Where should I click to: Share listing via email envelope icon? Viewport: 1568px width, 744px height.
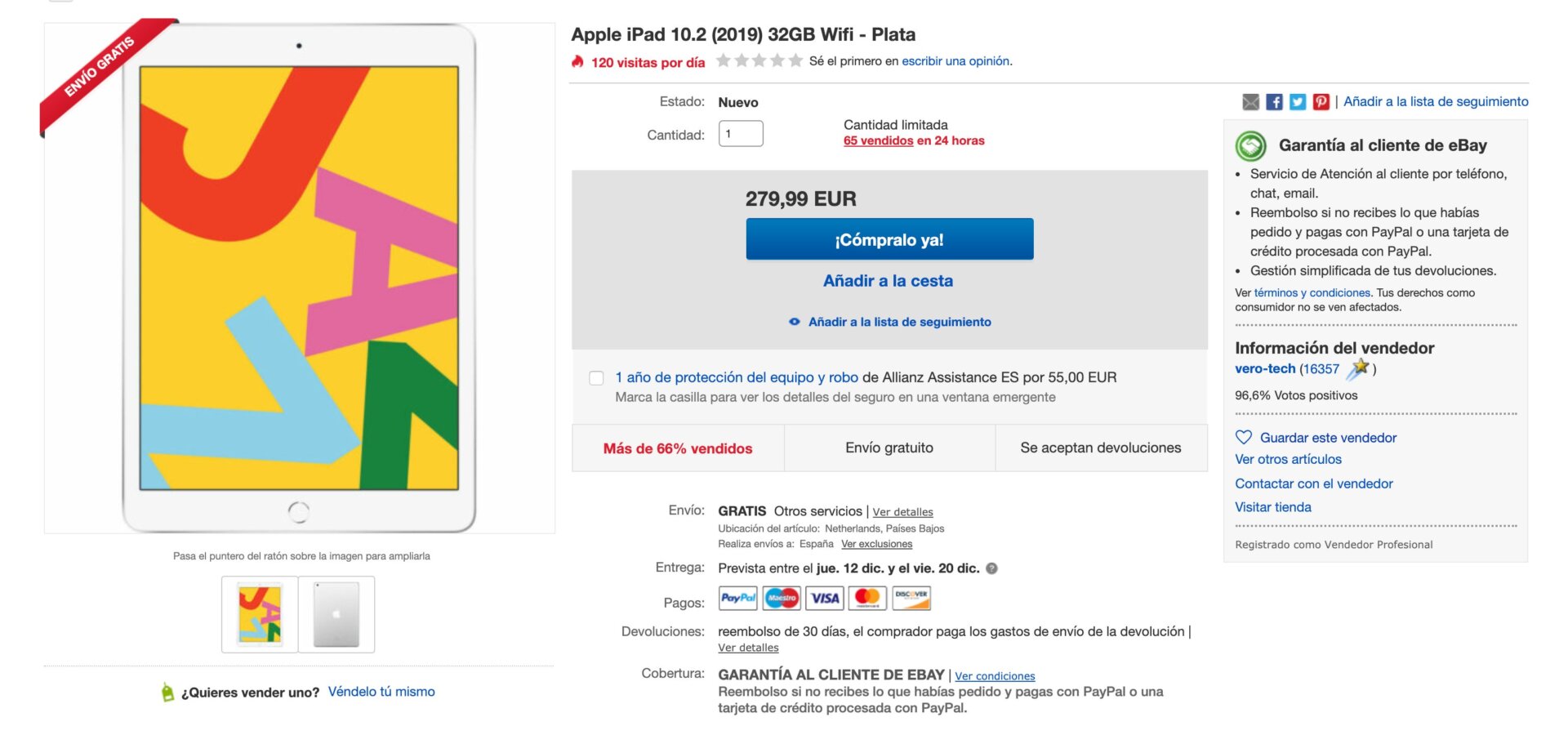pyautogui.click(x=1250, y=102)
